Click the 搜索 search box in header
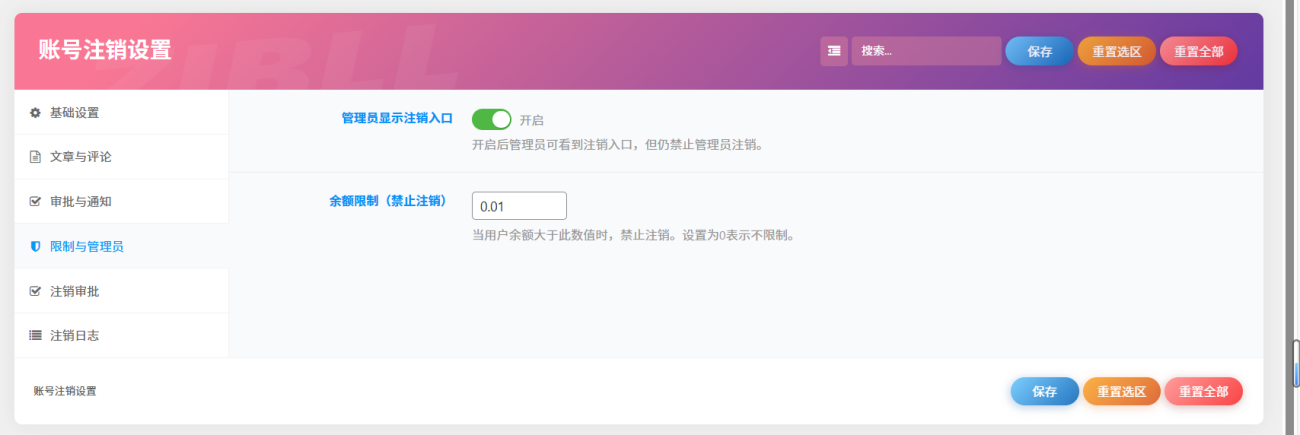The image size is (1300, 435). point(925,51)
